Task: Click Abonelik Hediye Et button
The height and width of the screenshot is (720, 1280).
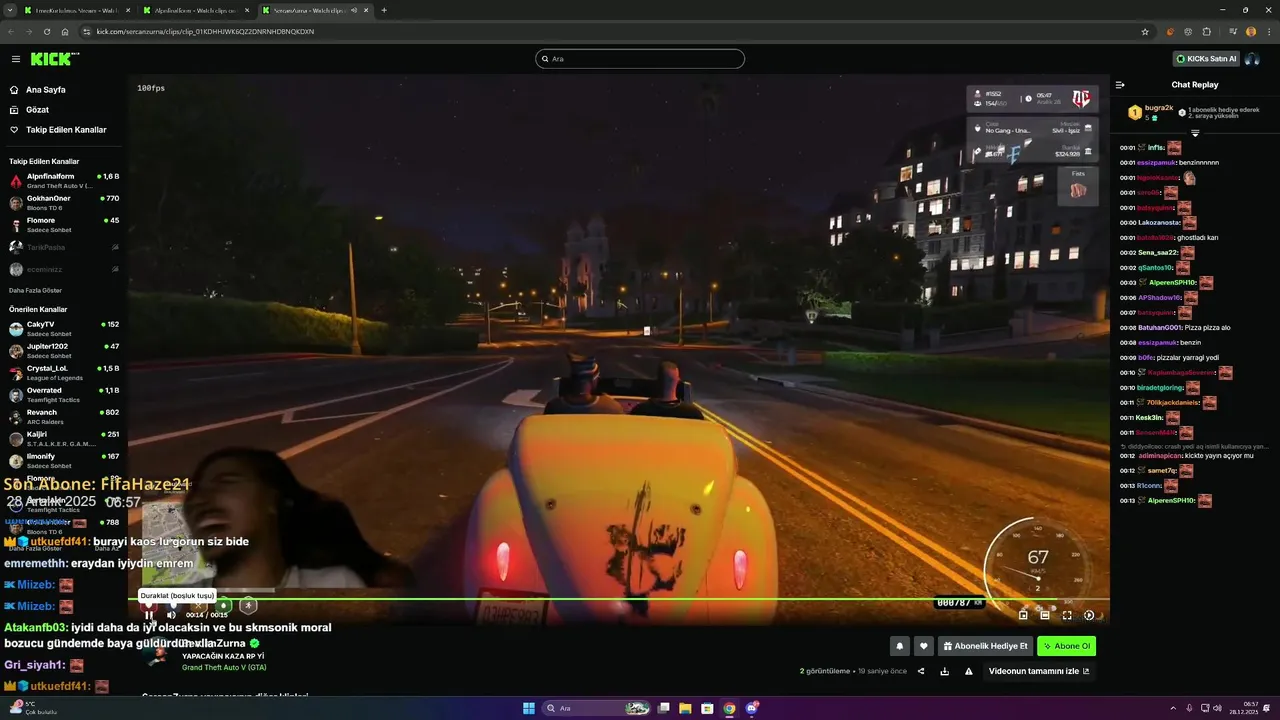Action: [x=985, y=646]
